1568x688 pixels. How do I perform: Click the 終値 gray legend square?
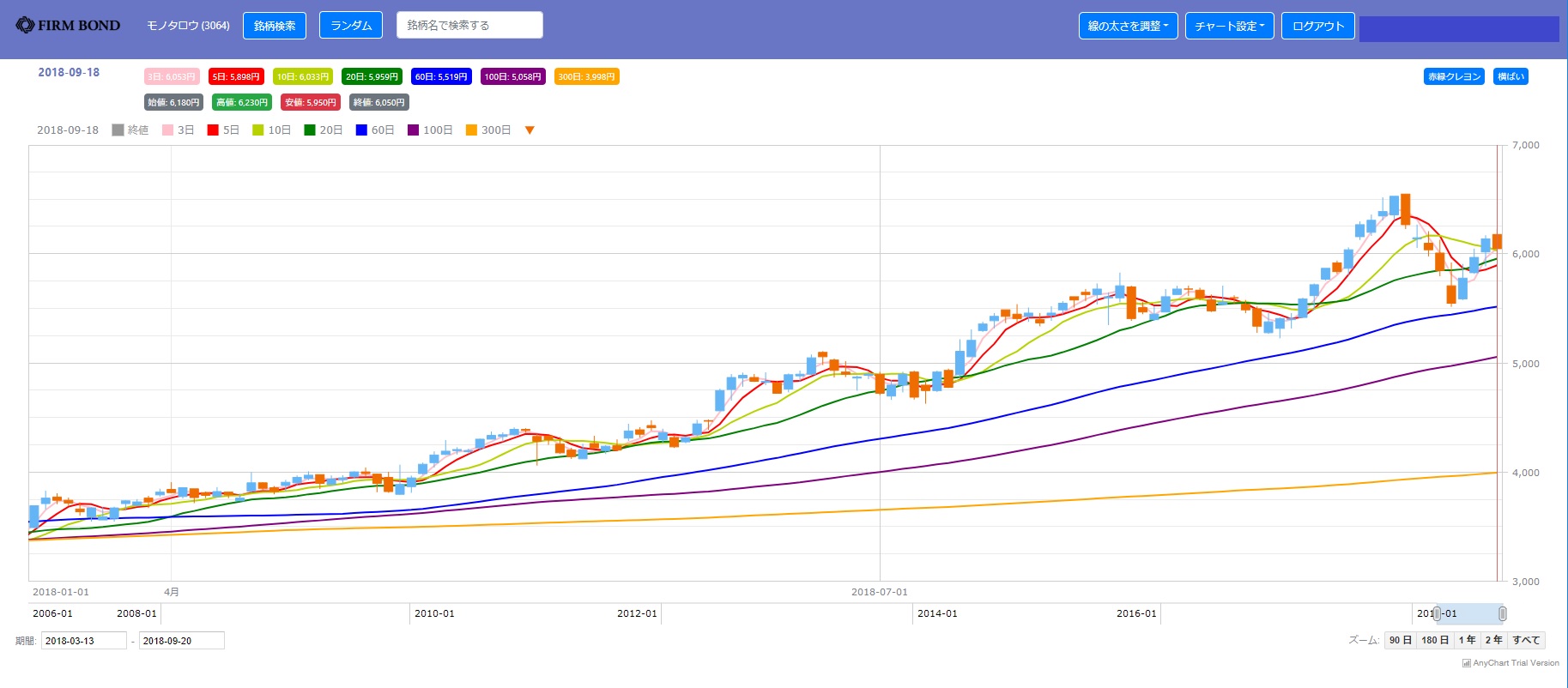click(x=118, y=130)
